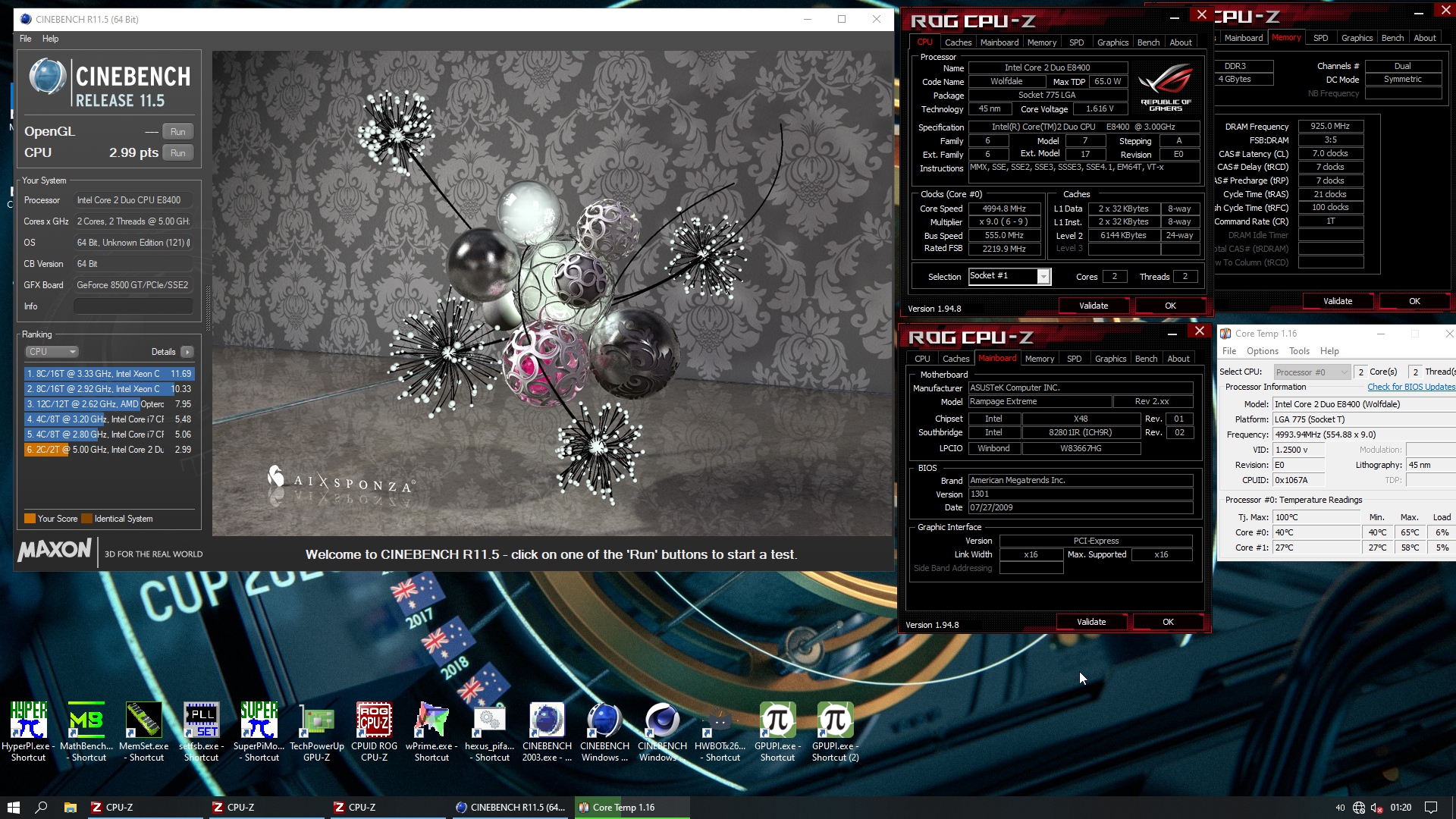The width and height of the screenshot is (1456, 819).
Task: Click the Core Speed 4994.8 MHz value
Action: pyautogui.click(x=1004, y=209)
